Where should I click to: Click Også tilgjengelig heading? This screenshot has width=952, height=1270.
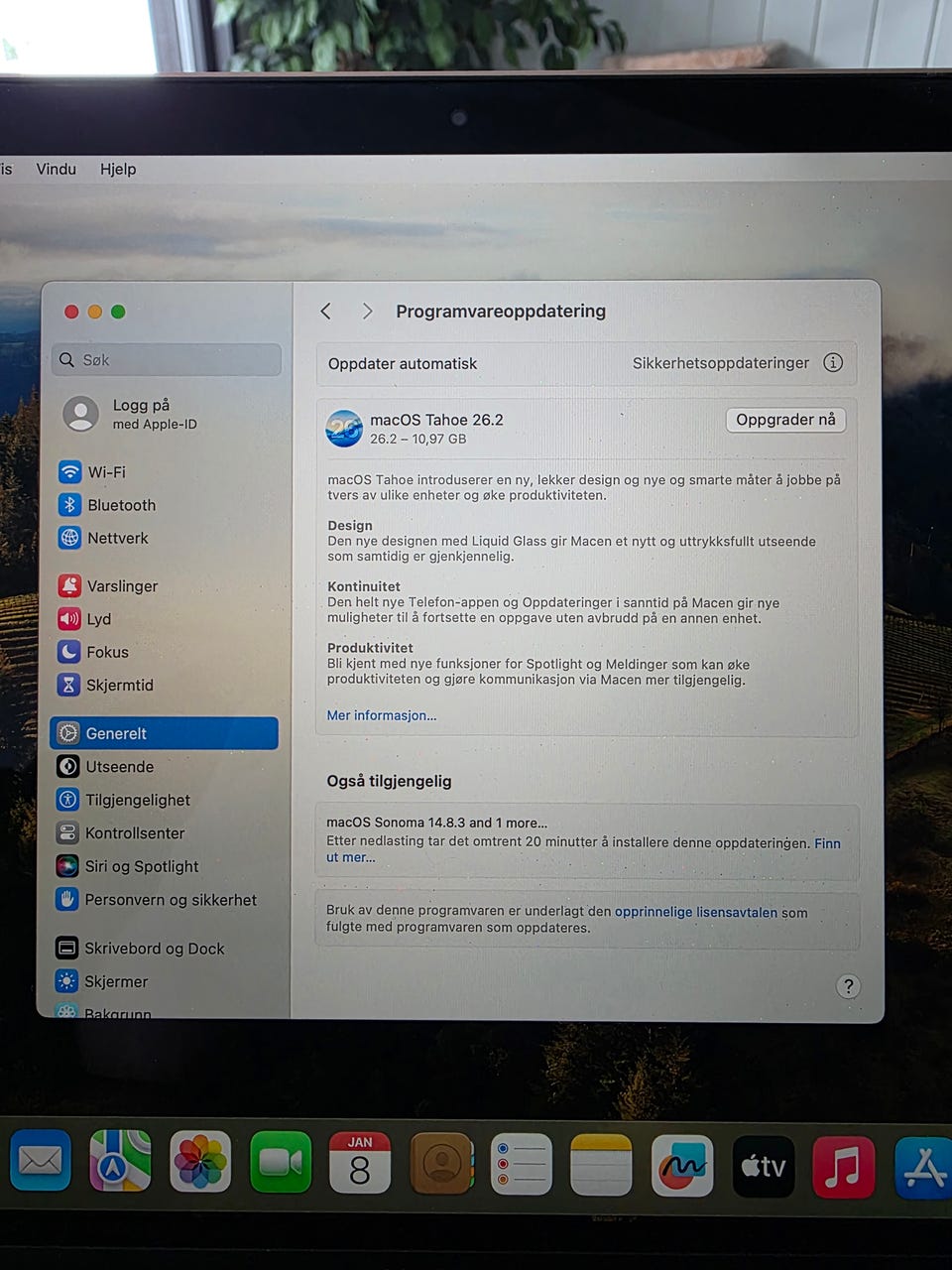point(389,781)
